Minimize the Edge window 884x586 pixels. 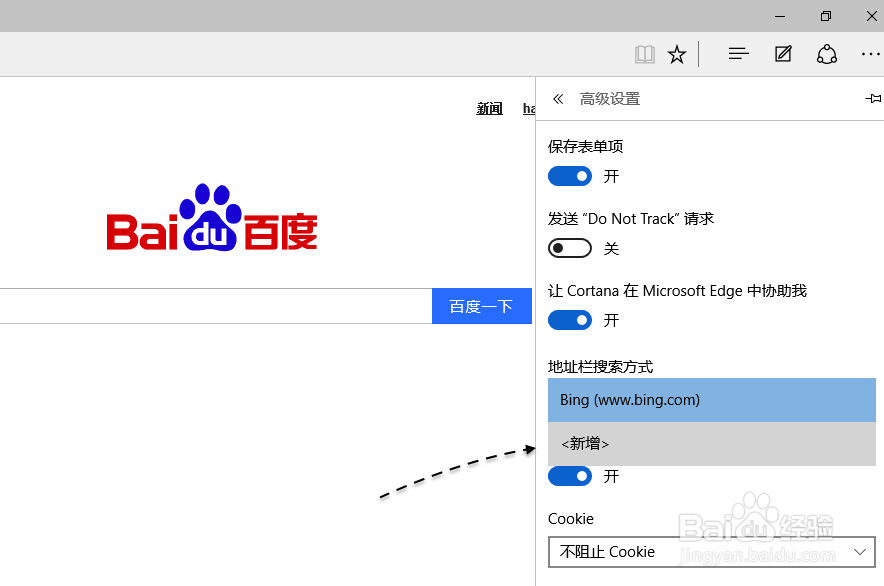coord(780,16)
